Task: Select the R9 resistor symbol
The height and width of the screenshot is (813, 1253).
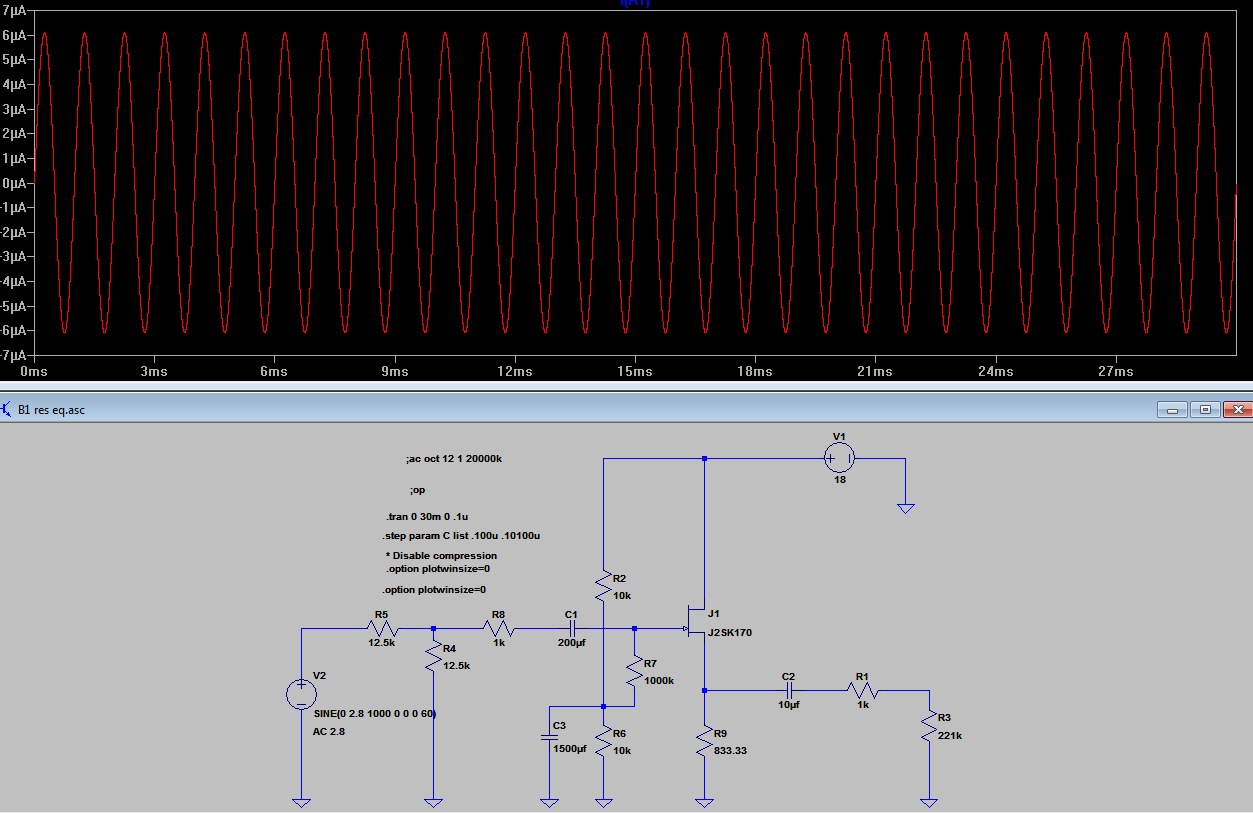Action: pos(705,741)
